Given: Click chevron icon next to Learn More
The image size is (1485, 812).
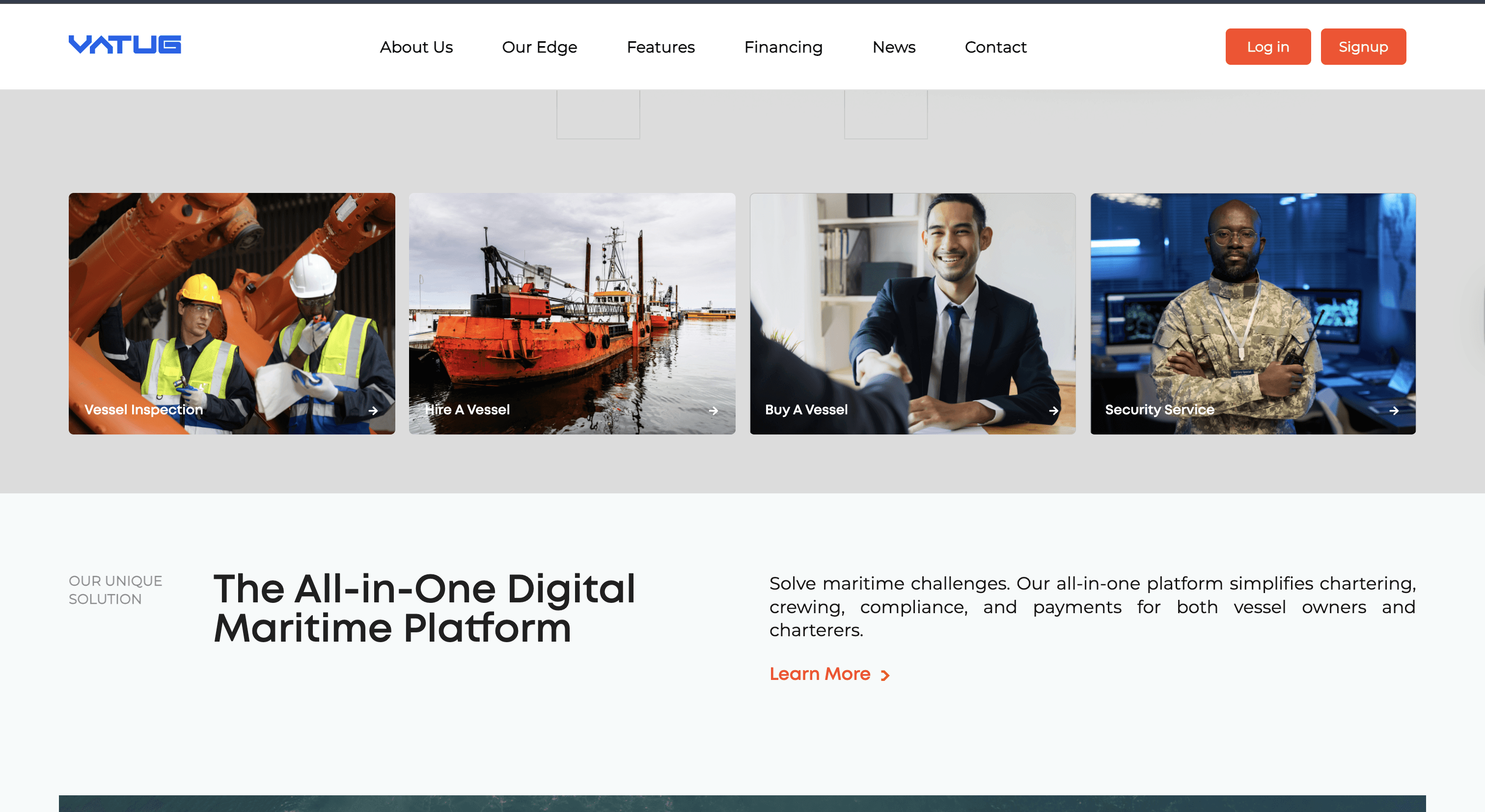Looking at the screenshot, I should (885, 675).
